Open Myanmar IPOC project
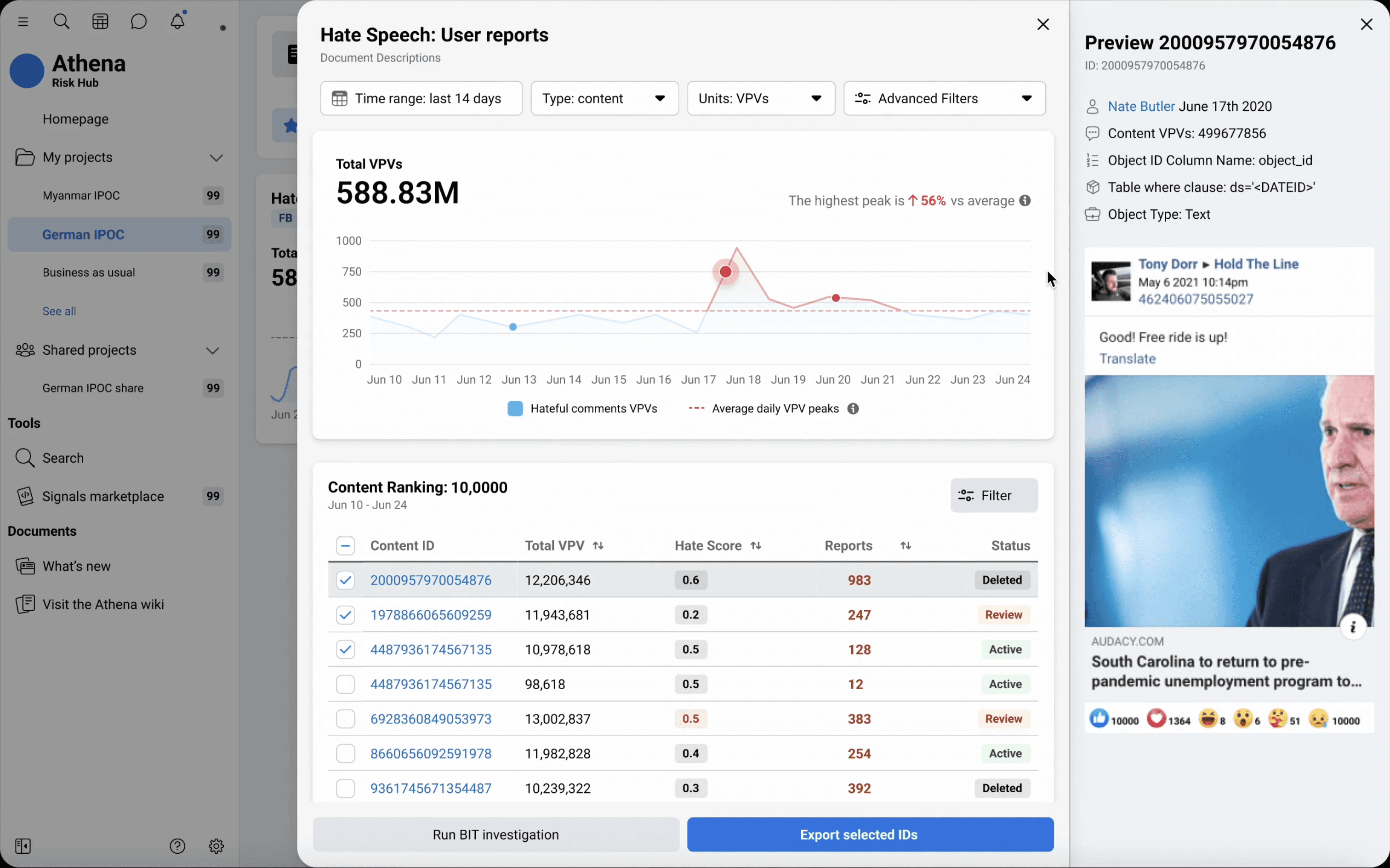 click(81, 196)
